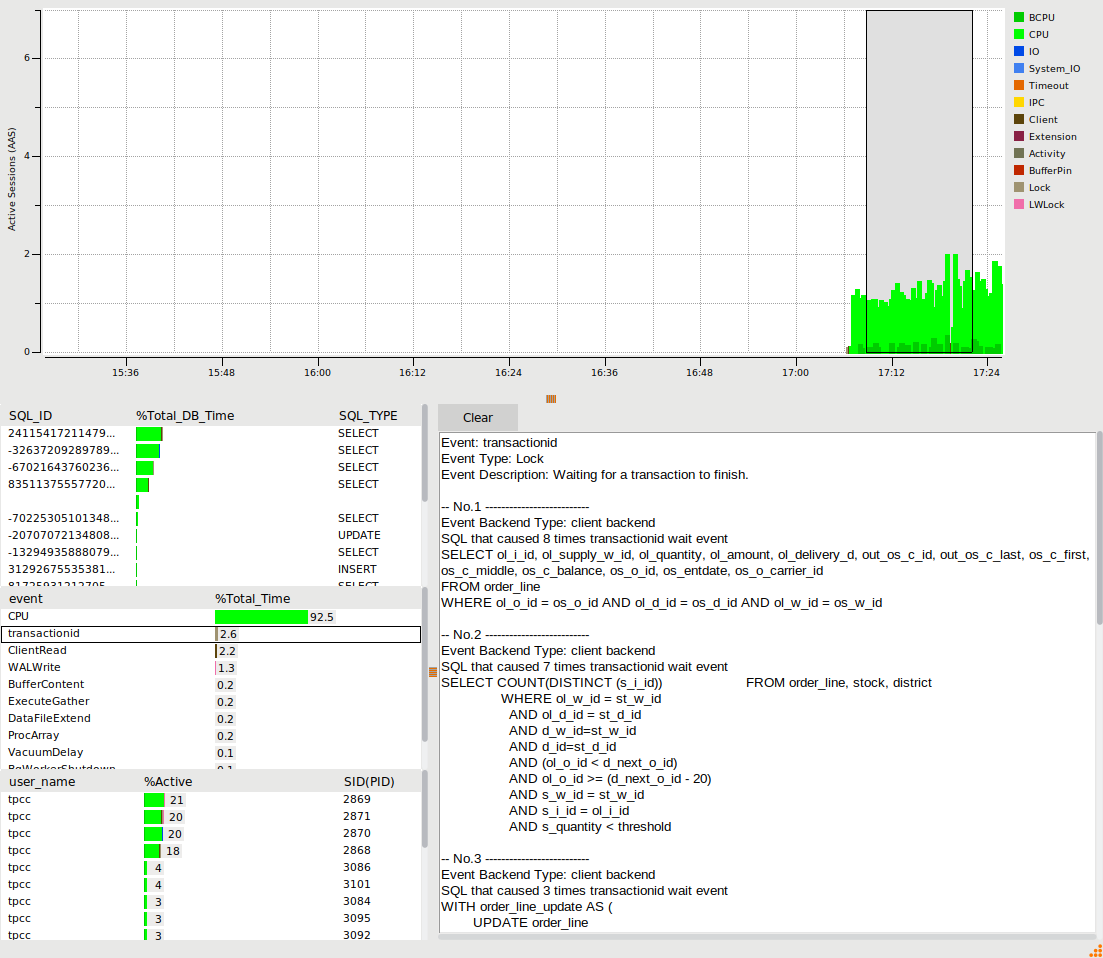Sort by %Total_DB_Time column header
This screenshot has height=958, width=1103.
coord(185,416)
